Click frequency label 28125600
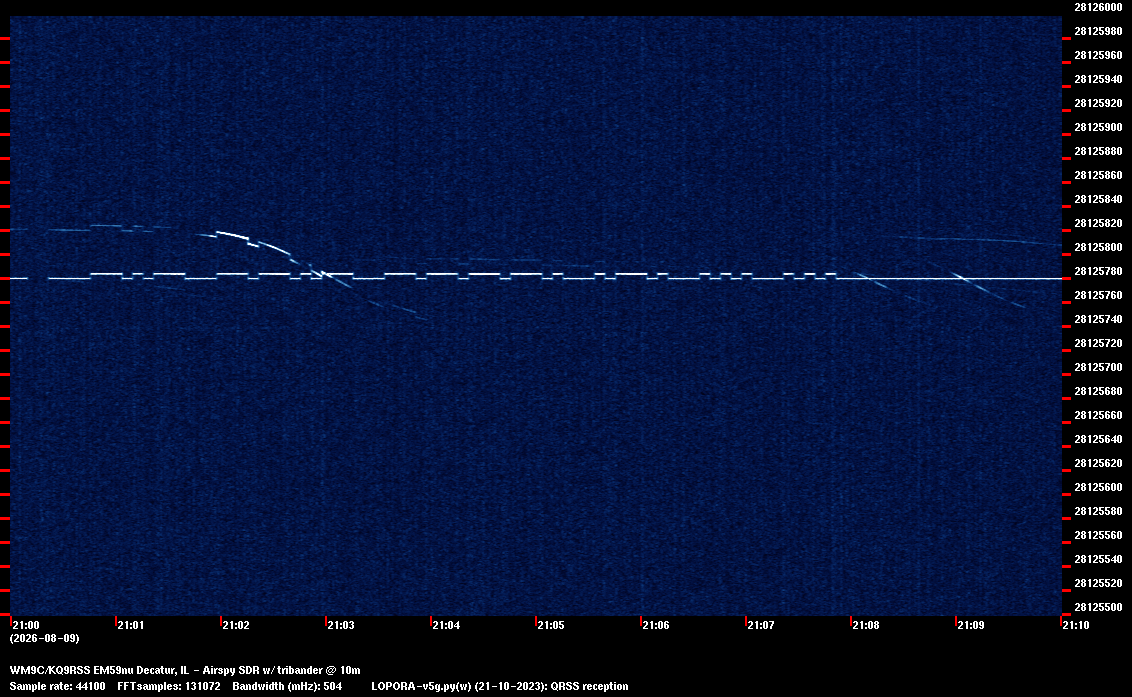 point(1098,487)
